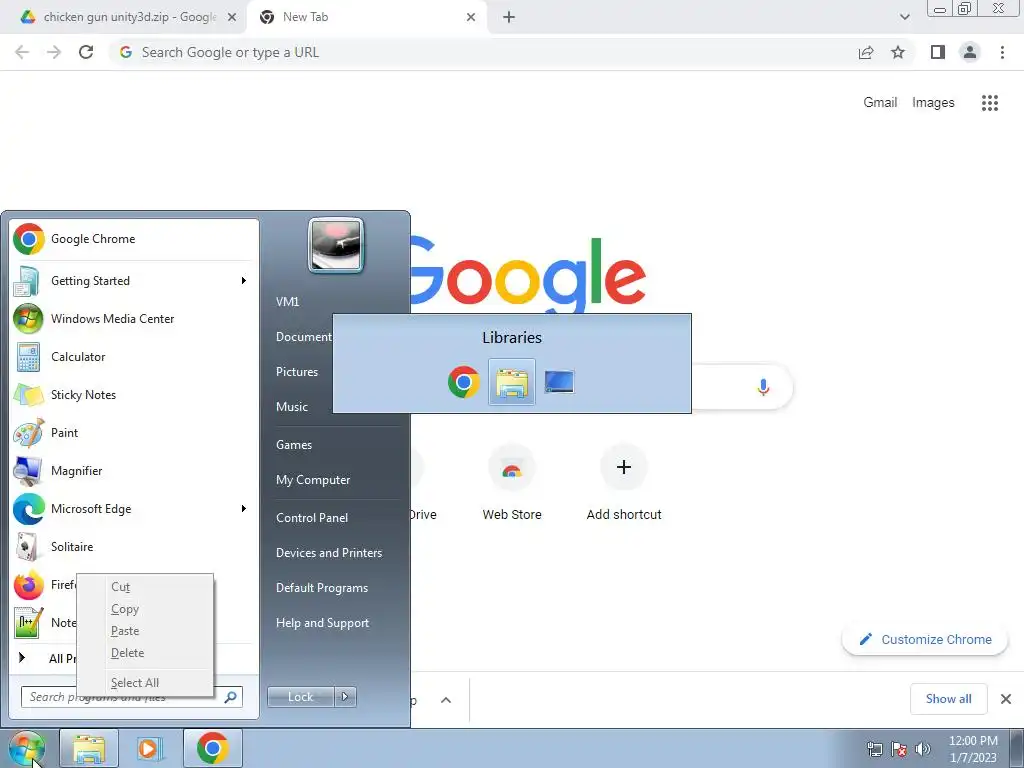Toggle Chrome side panel
1024x768 pixels.
(938, 52)
